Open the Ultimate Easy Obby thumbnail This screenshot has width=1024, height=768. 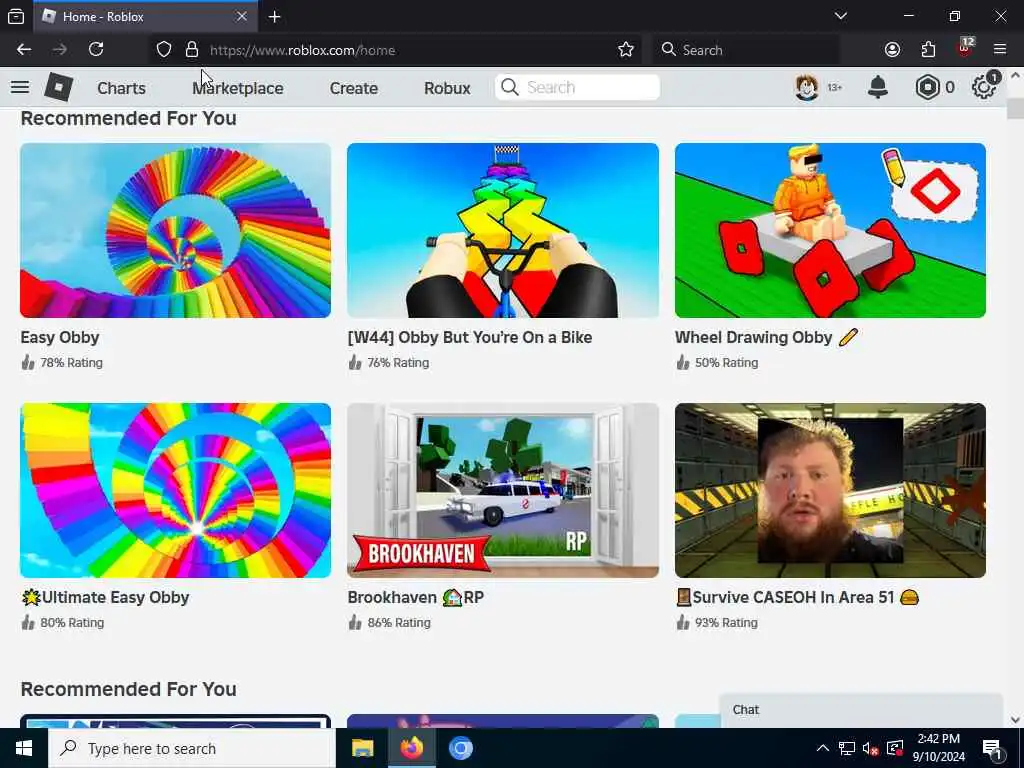pyautogui.click(x=176, y=490)
